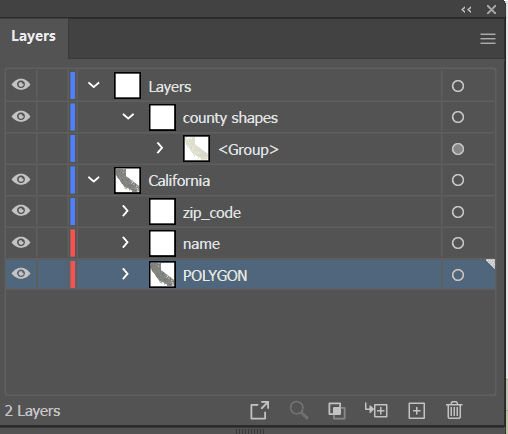Click the Collect for Export icon
The height and width of the screenshot is (434, 508).
(259, 410)
